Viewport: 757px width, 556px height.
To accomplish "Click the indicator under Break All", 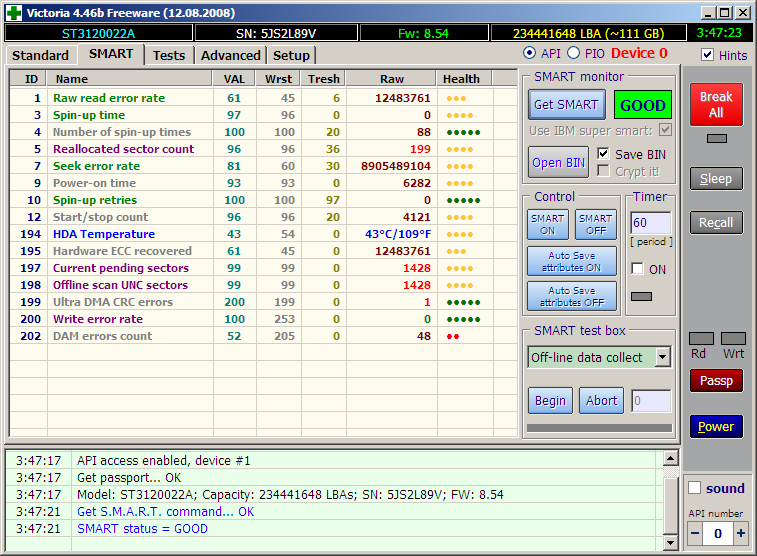I will tap(716, 139).
